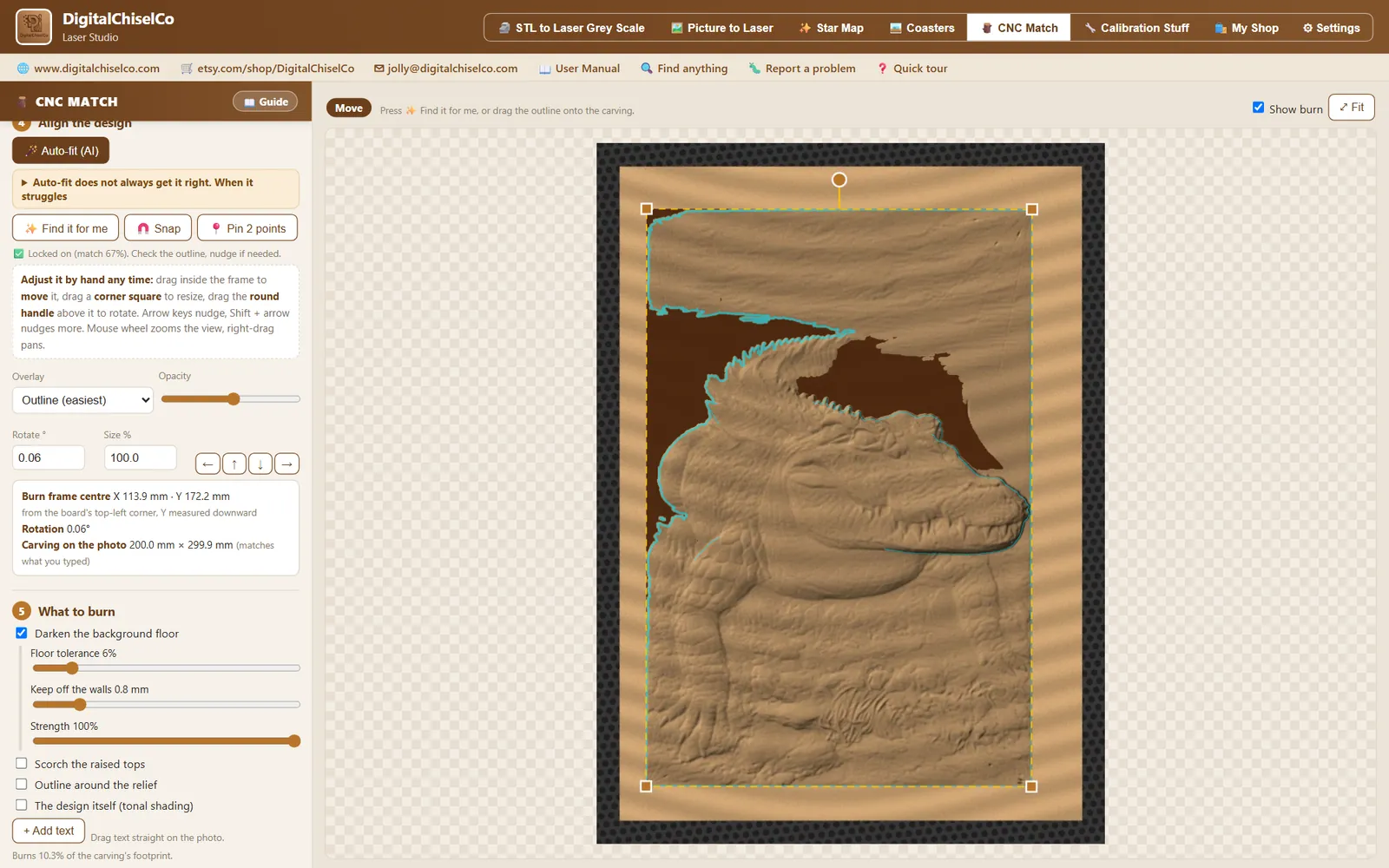The width and height of the screenshot is (1389, 868).
Task: Nudge the frame left with the arrow button
Action: 207,464
